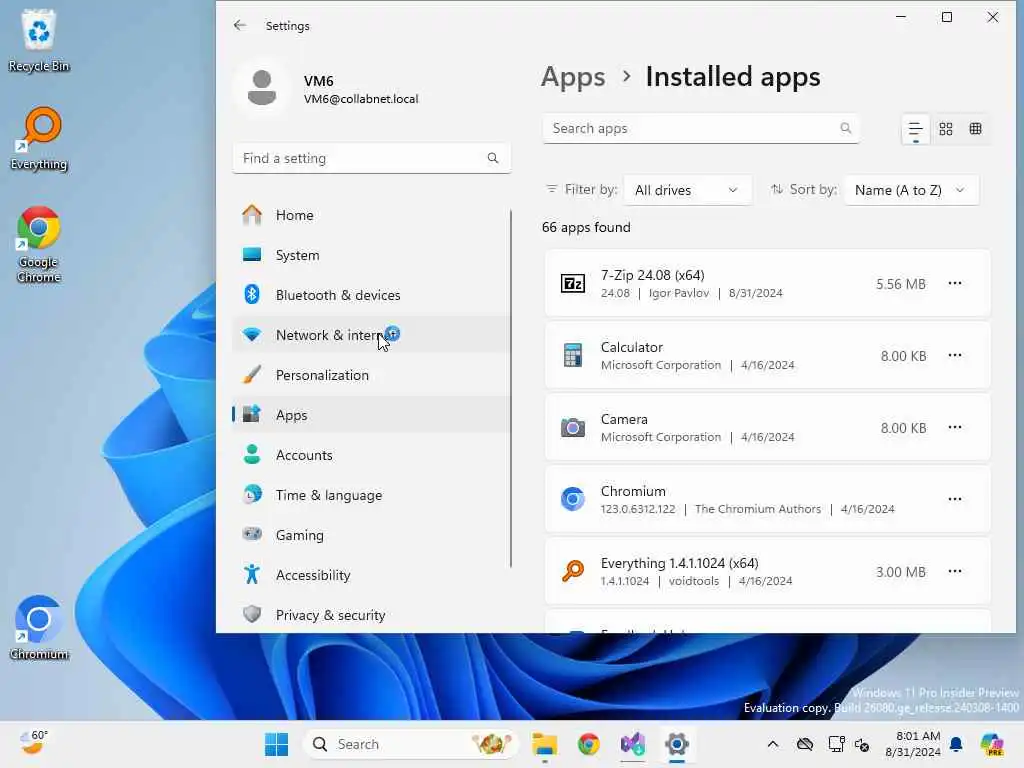Viewport: 1024px width, 768px height.
Task: Click the taskbar Search box
Action: (411, 744)
